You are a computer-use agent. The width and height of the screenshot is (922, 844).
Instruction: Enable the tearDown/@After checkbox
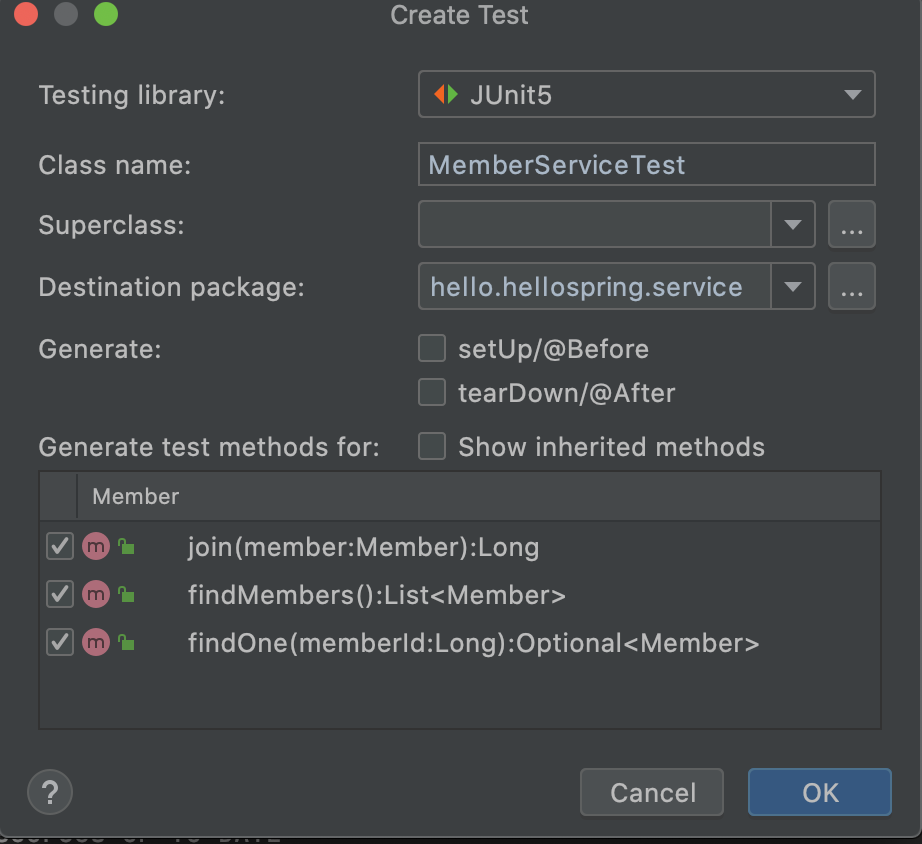(432, 392)
